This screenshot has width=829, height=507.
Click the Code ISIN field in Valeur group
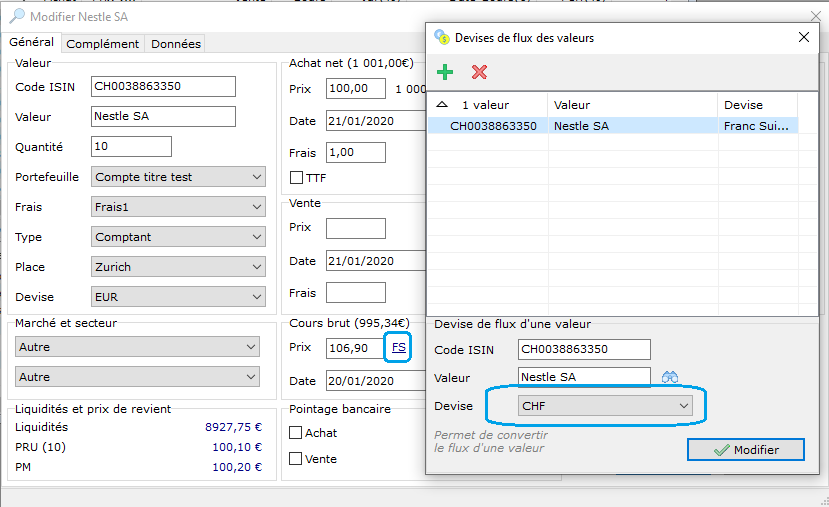163,86
